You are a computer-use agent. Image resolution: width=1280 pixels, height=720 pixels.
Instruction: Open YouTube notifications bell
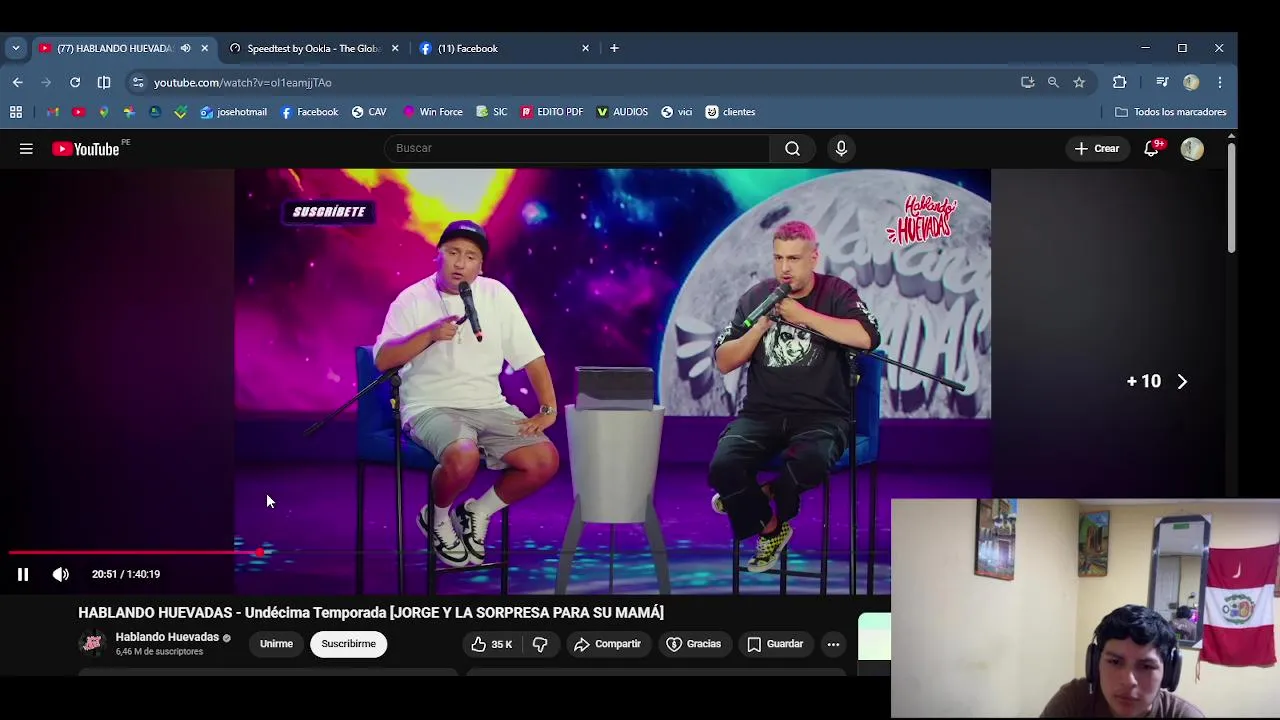1152,148
